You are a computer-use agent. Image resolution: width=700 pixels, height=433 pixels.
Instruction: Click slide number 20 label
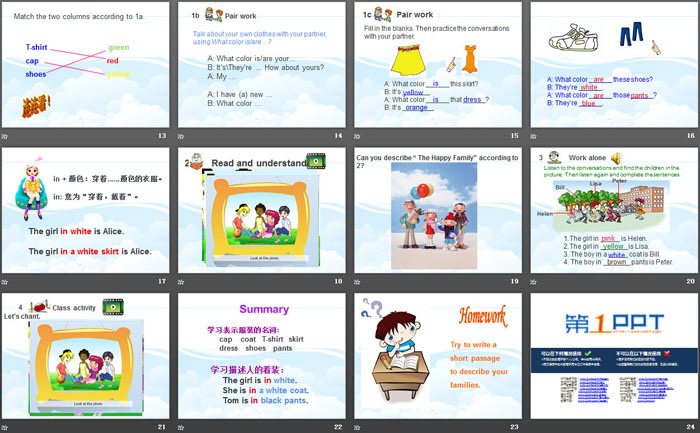691,281
